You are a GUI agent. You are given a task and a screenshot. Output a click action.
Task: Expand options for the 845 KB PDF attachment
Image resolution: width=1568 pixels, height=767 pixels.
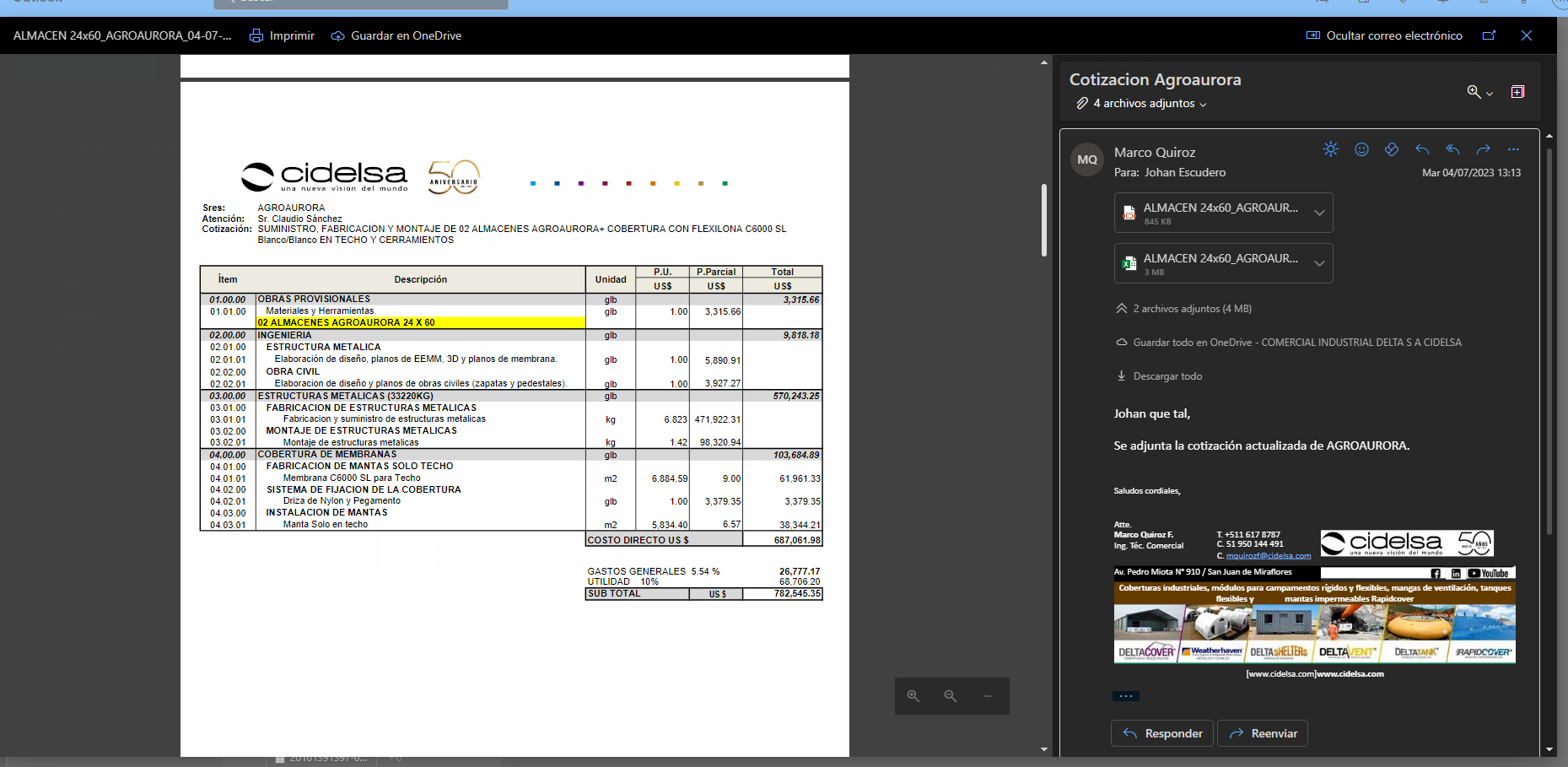pyautogui.click(x=1320, y=213)
